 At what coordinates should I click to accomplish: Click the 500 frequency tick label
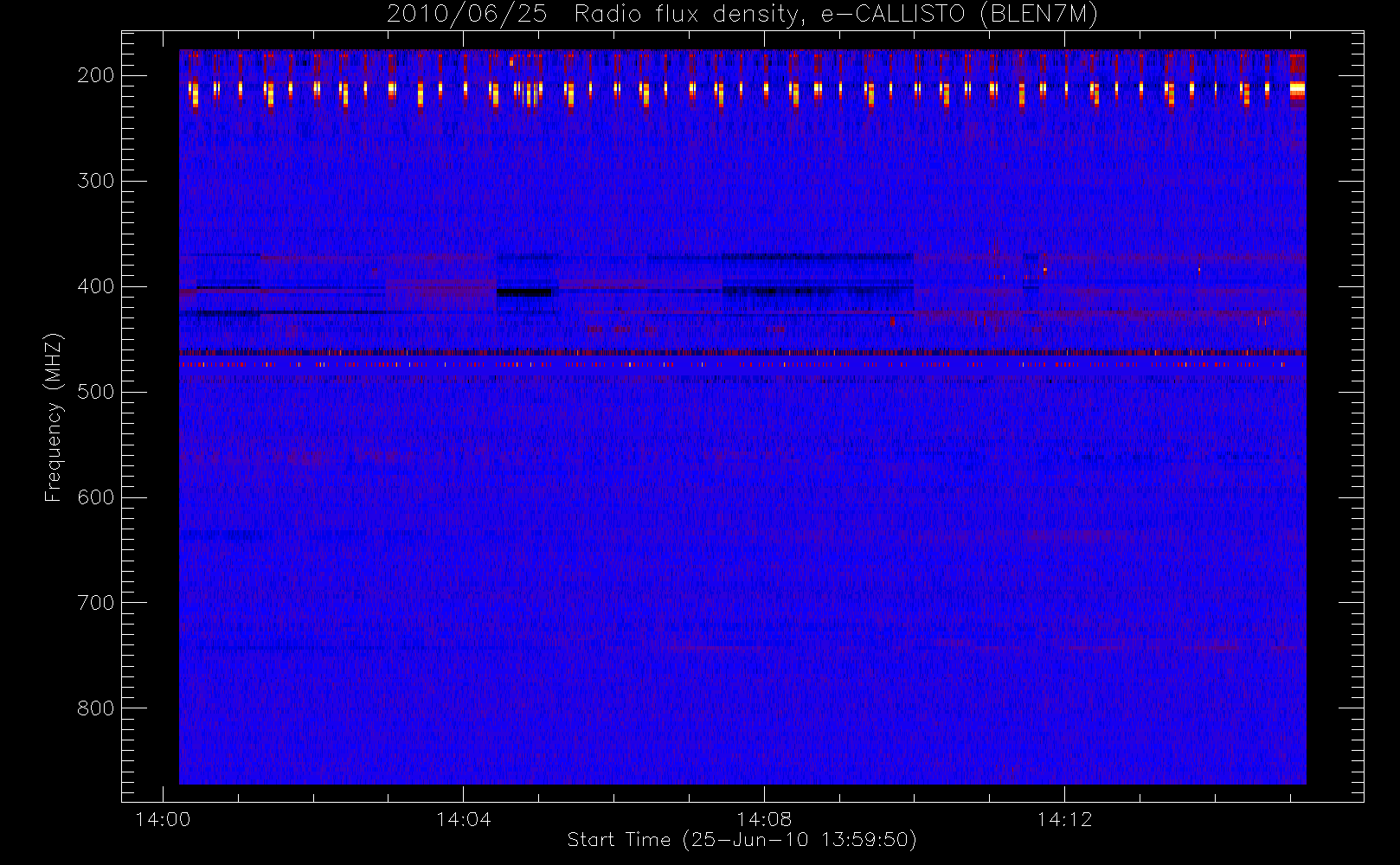(96, 392)
